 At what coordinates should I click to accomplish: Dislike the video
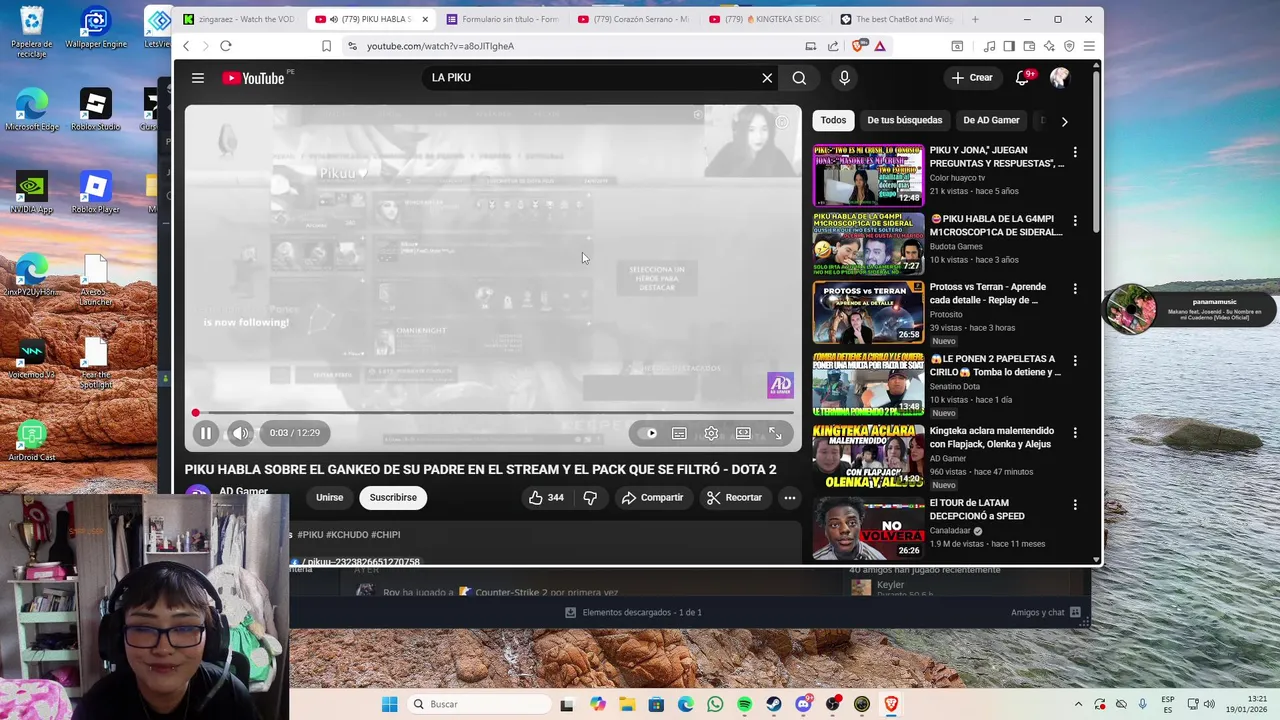pyautogui.click(x=590, y=497)
